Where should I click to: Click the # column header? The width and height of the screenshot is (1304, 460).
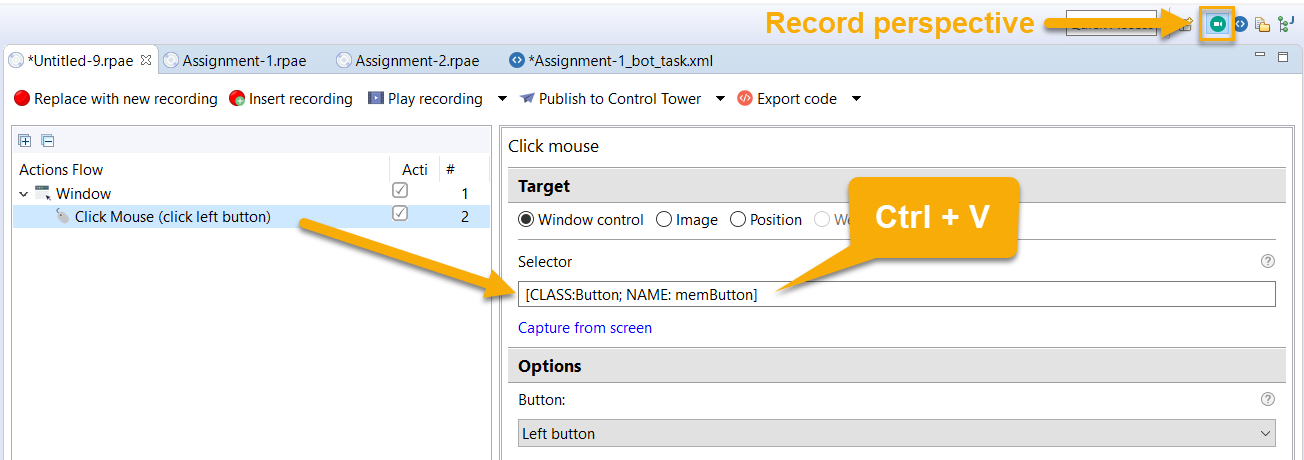pyautogui.click(x=451, y=169)
